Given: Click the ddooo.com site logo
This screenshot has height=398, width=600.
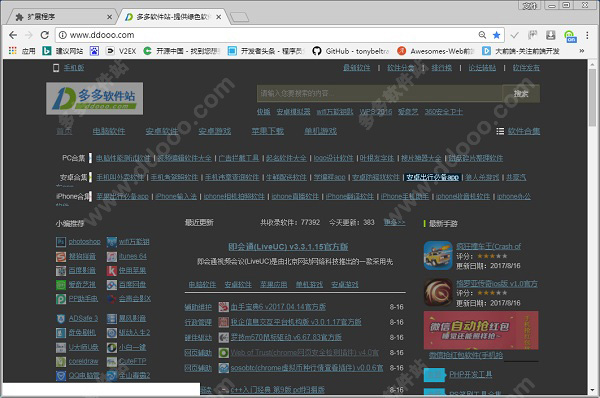Looking at the screenshot, I should [x=95, y=98].
